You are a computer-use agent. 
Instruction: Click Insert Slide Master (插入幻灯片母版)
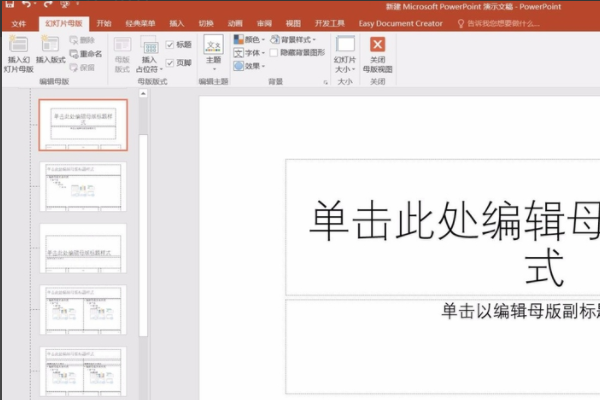tap(18, 54)
